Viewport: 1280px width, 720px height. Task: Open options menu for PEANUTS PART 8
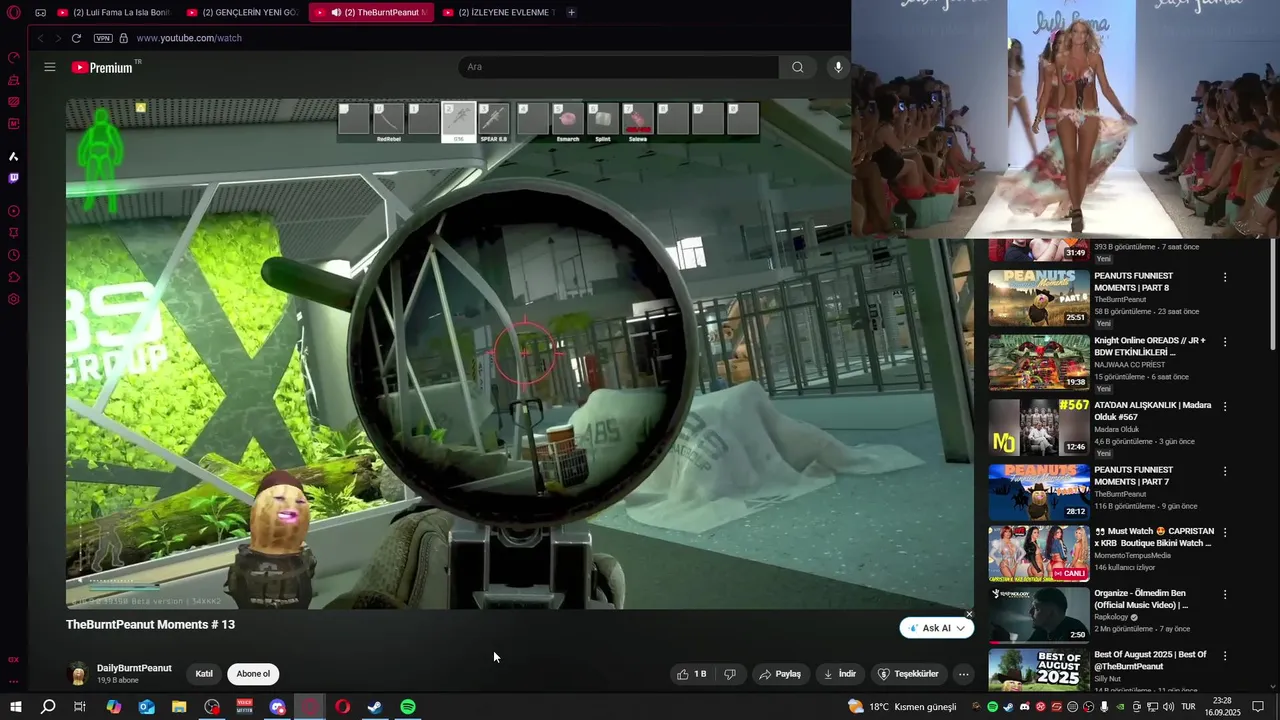point(1225,277)
